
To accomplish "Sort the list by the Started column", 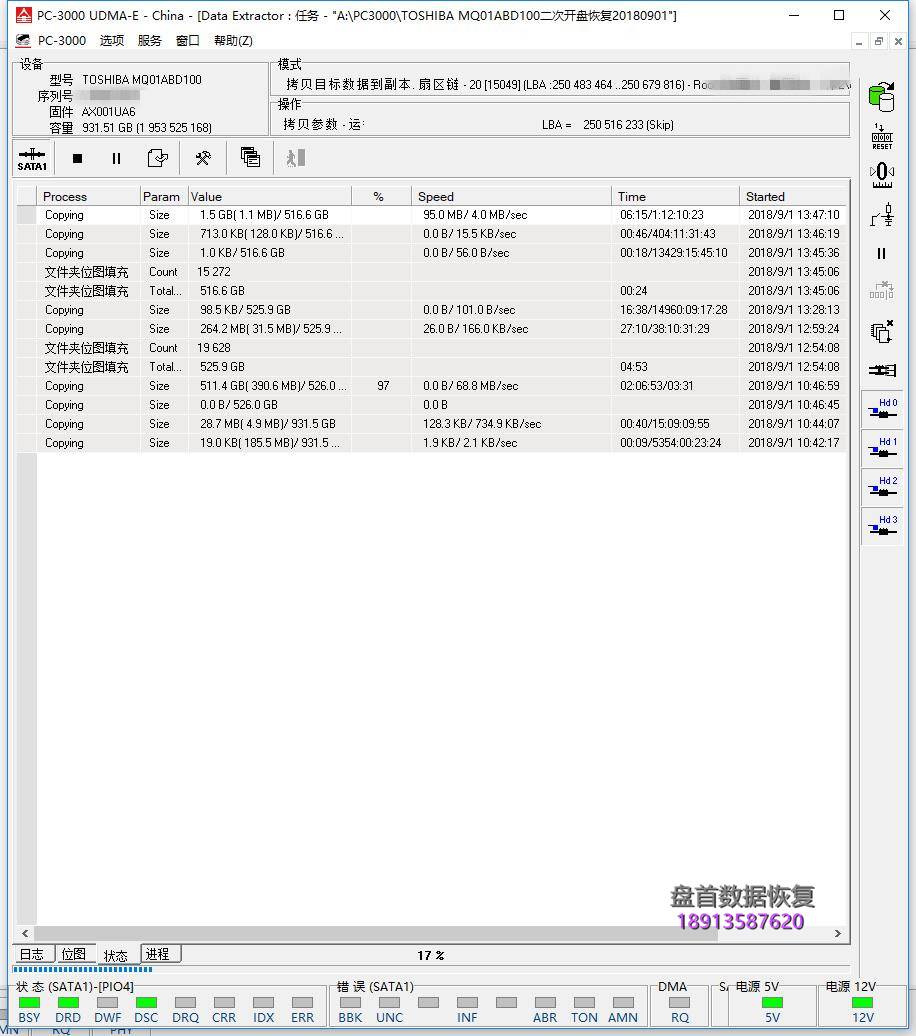I will (790, 197).
